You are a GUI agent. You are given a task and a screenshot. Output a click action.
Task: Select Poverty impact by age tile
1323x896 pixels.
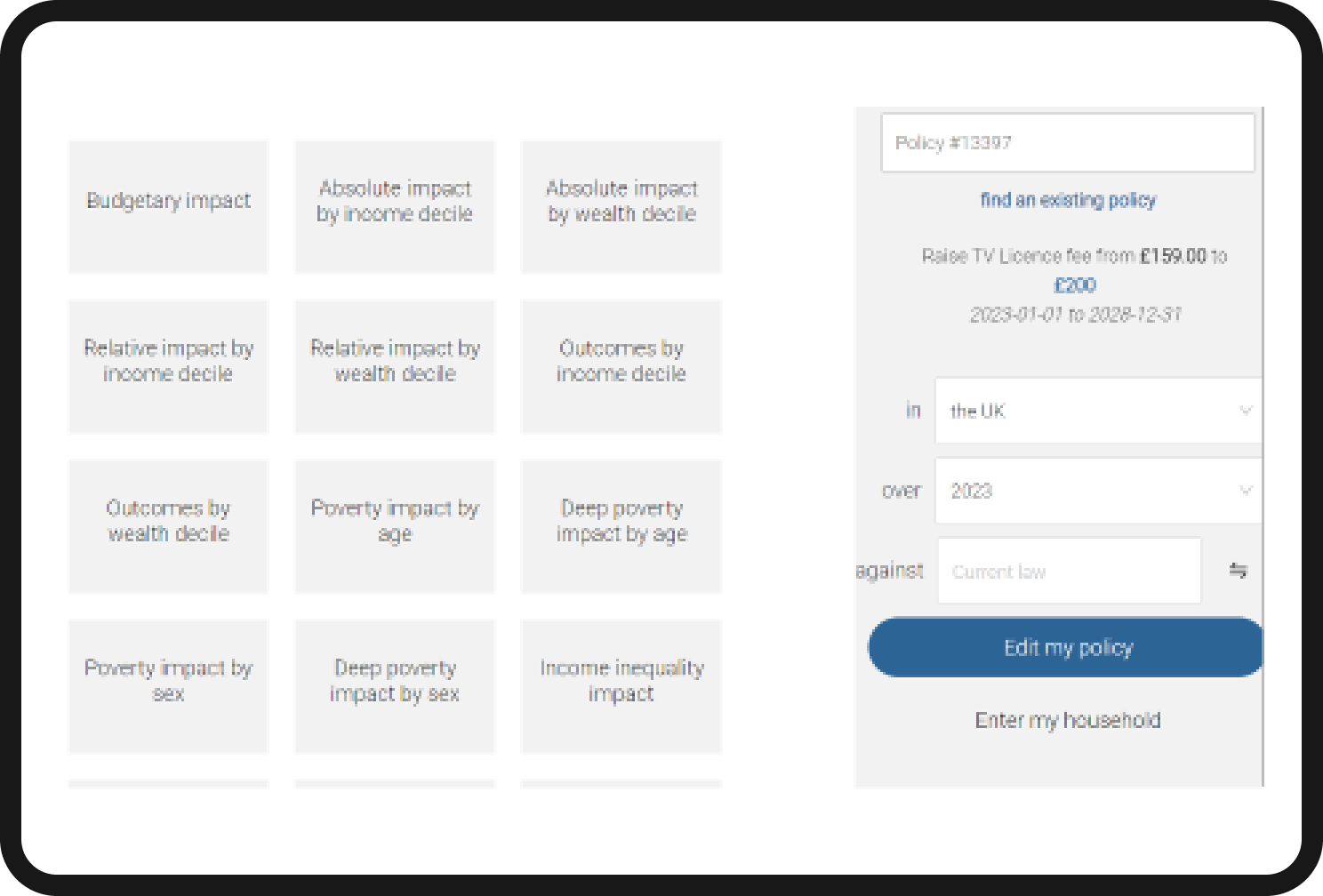[x=395, y=526]
